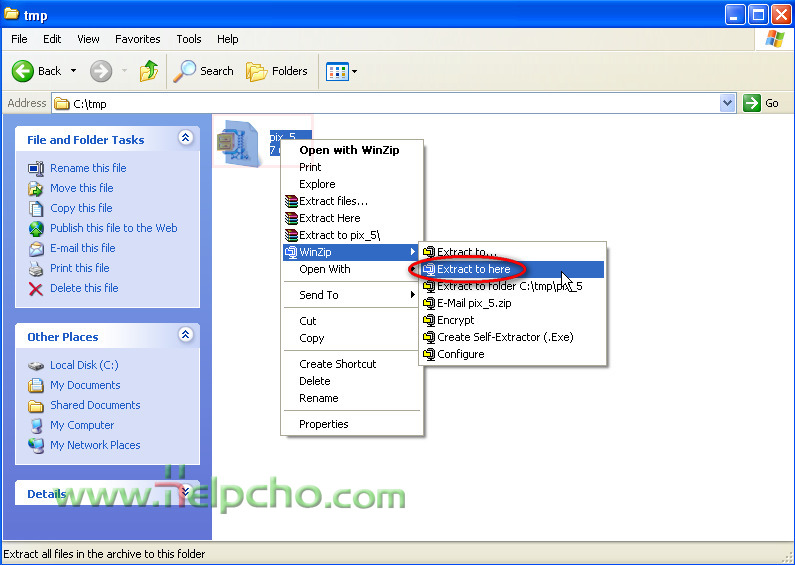This screenshot has height=565, width=795.
Task: Click the E-mail this file envelope icon
Action: (36, 249)
